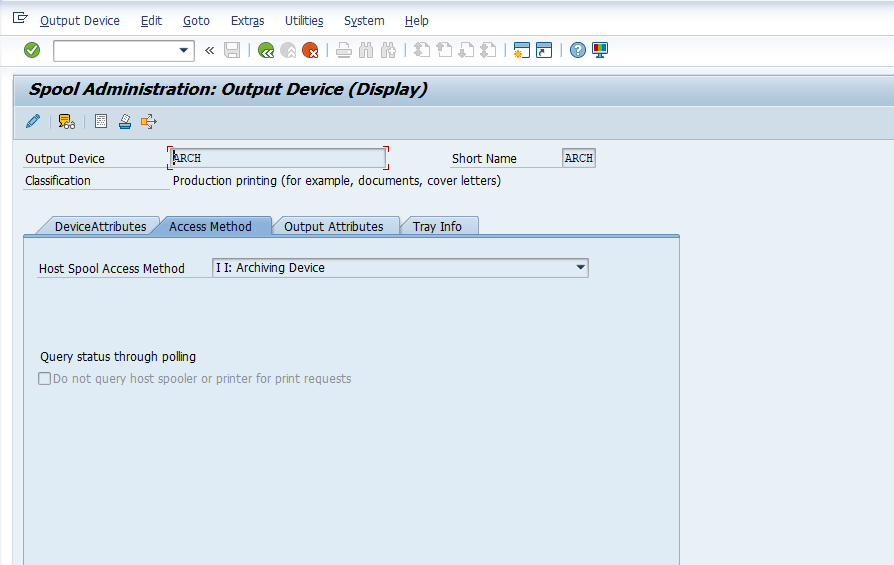Image resolution: width=894 pixels, height=565 pixels.
Task: Click the Classification value Production printing text
Action: tap(337, 181)
